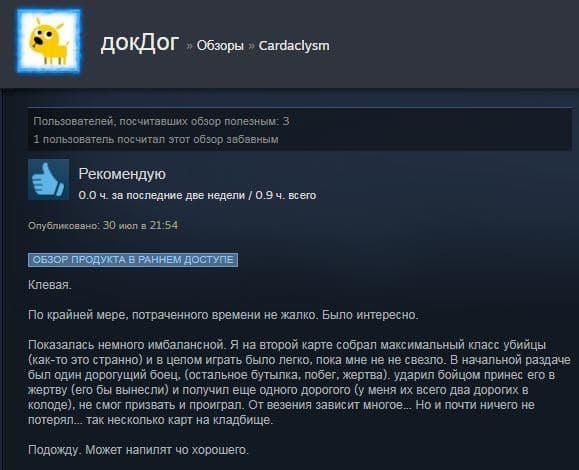Open the yellow dog avatar profile picture
The image size is (579, 470).
49,41
